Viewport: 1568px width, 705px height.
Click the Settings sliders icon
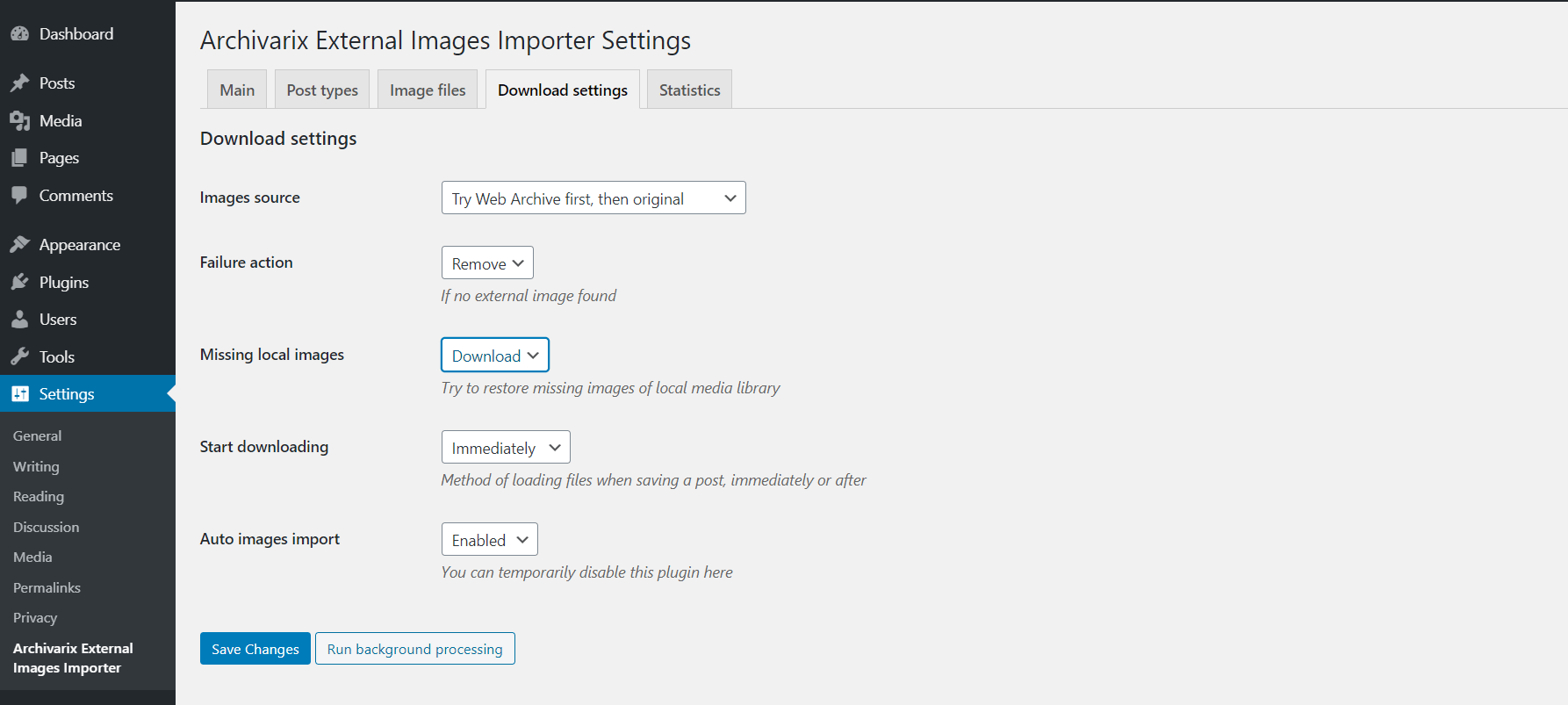(x=19, y=394)
